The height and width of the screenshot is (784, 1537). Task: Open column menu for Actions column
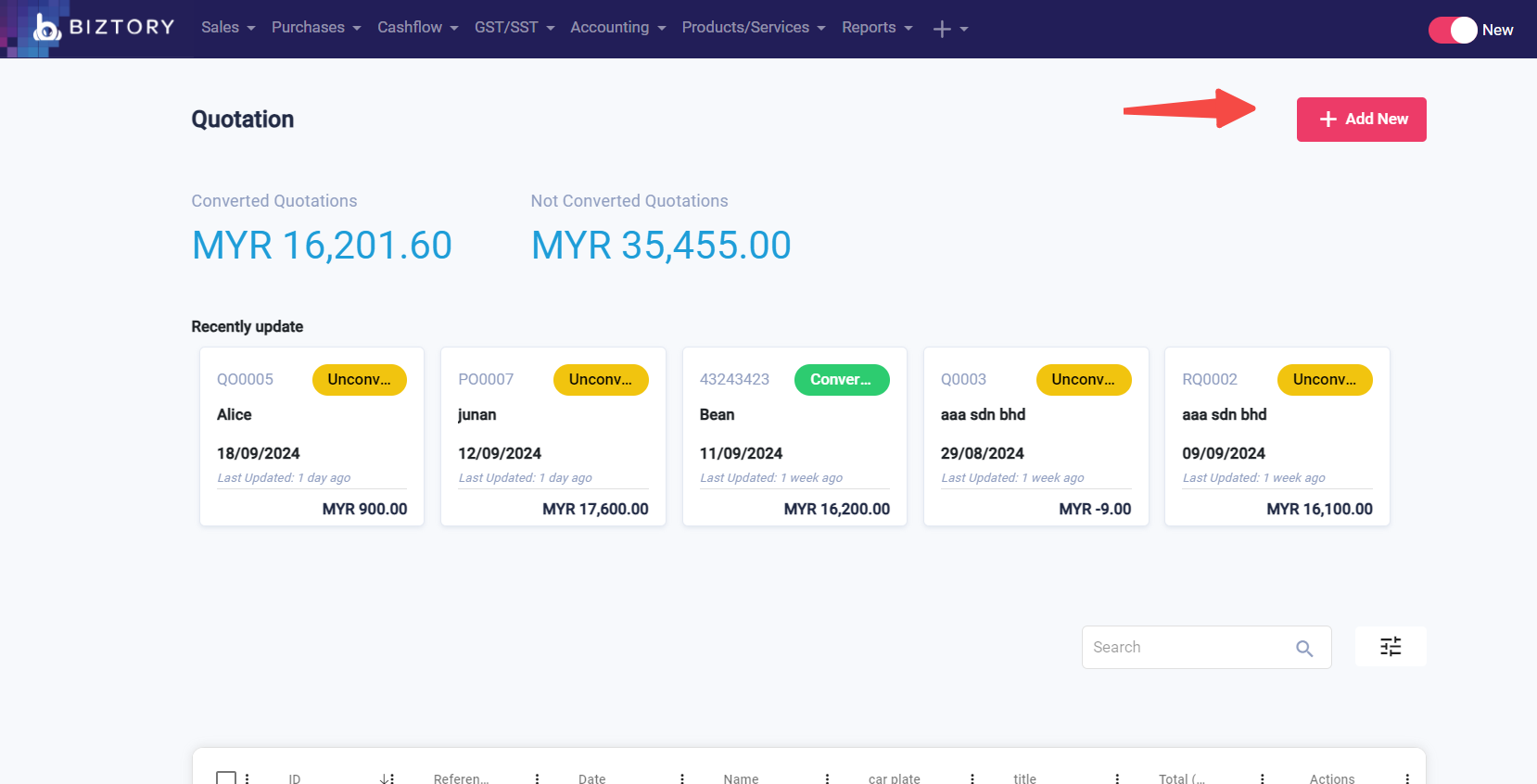coord(1407,778)
